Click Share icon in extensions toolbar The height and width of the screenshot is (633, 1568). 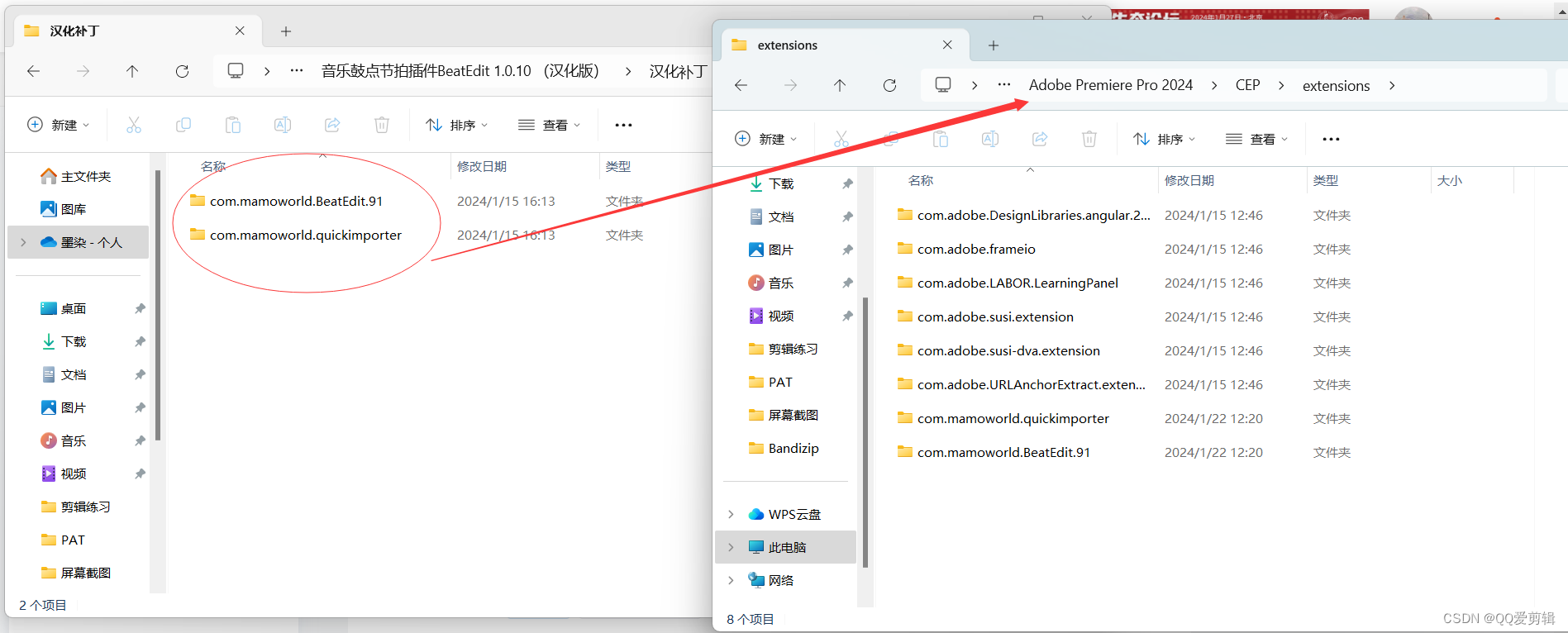(x=1040, y=139)
